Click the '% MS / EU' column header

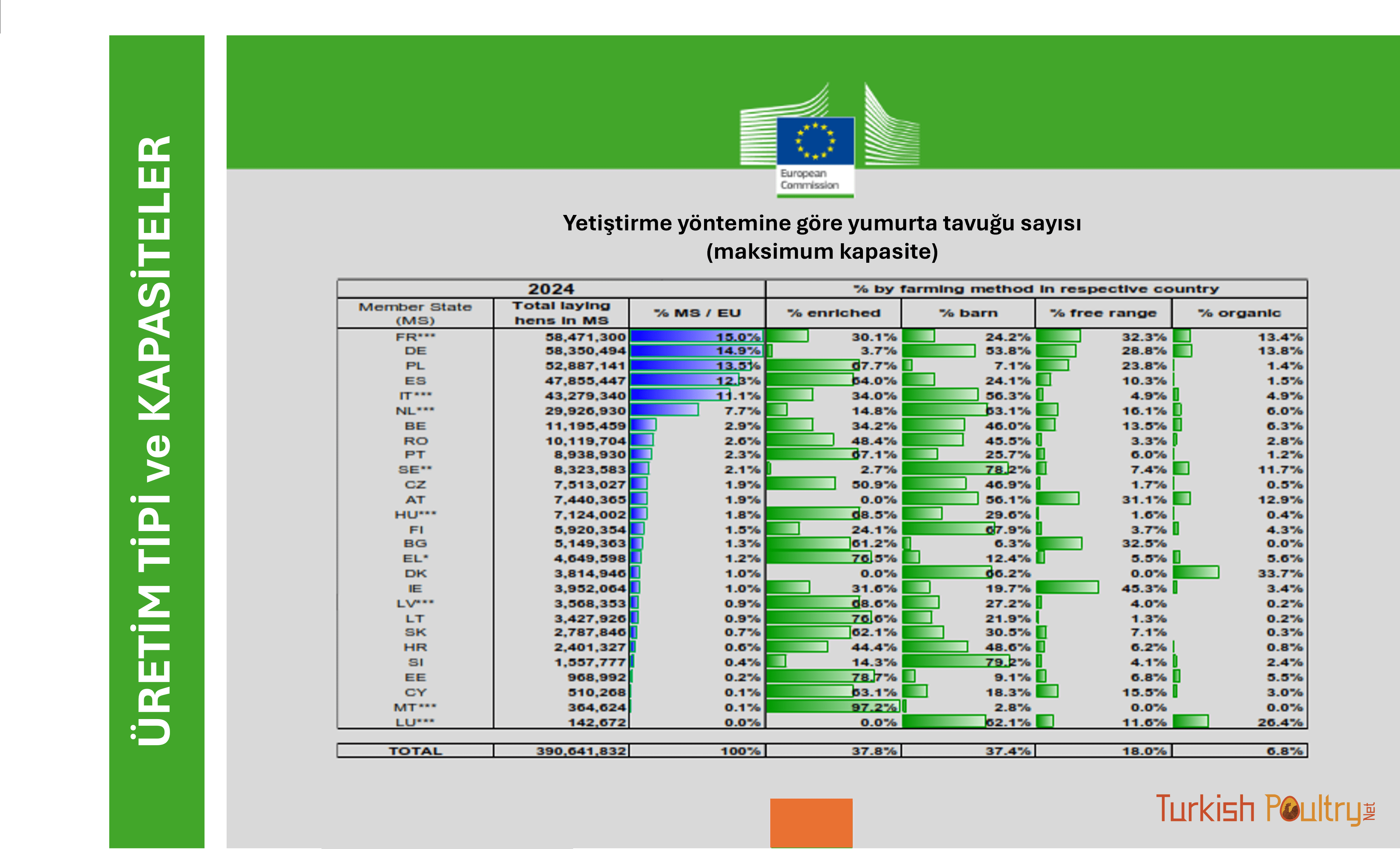(697, 313)
